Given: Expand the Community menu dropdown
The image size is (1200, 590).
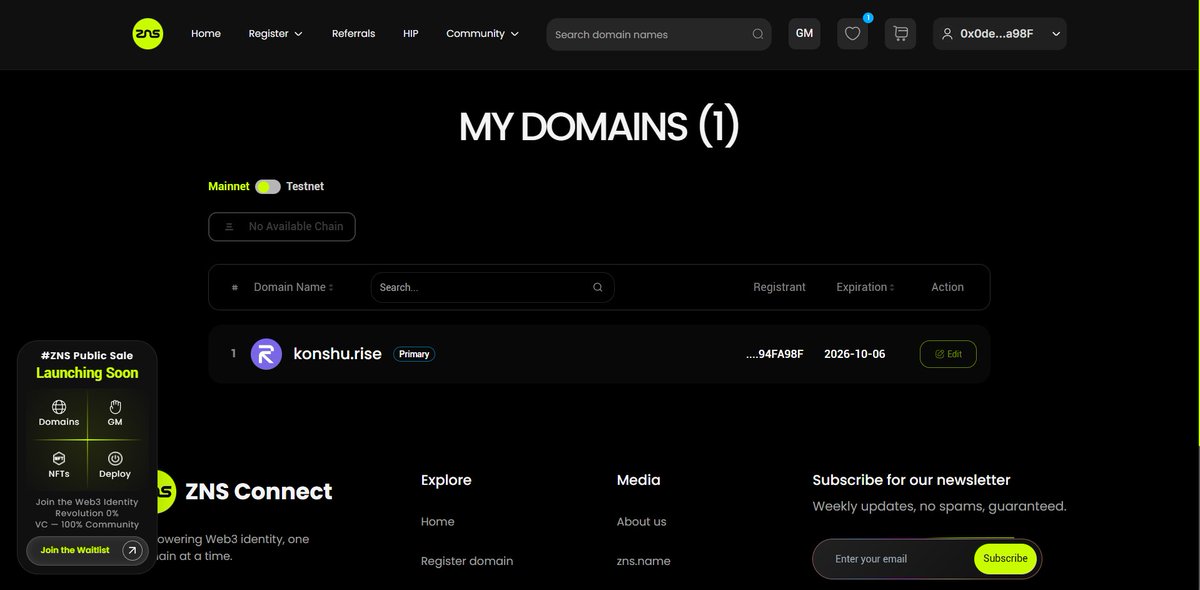Looking at the screenshot, I should [483, 34].
